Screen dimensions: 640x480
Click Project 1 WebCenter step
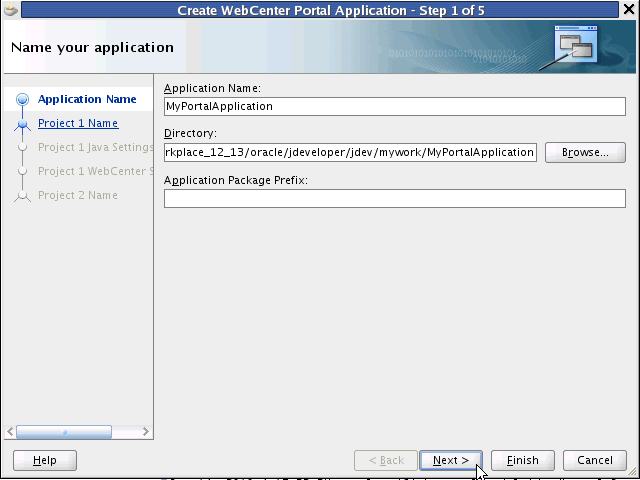point(96,171)
